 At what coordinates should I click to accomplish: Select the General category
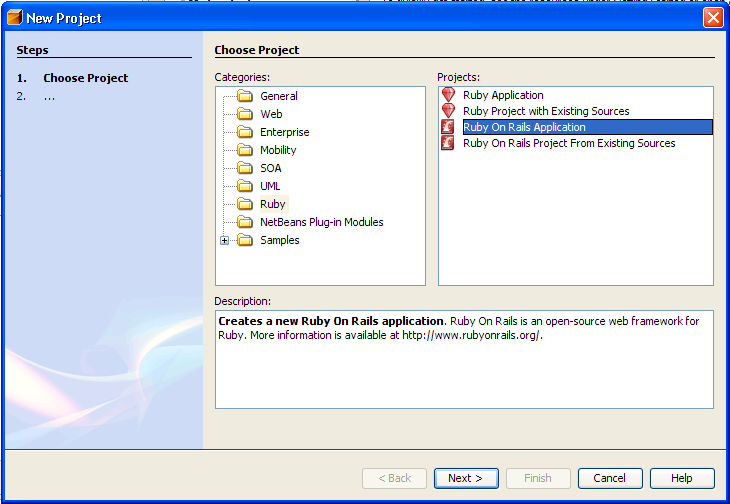point(279,96)
